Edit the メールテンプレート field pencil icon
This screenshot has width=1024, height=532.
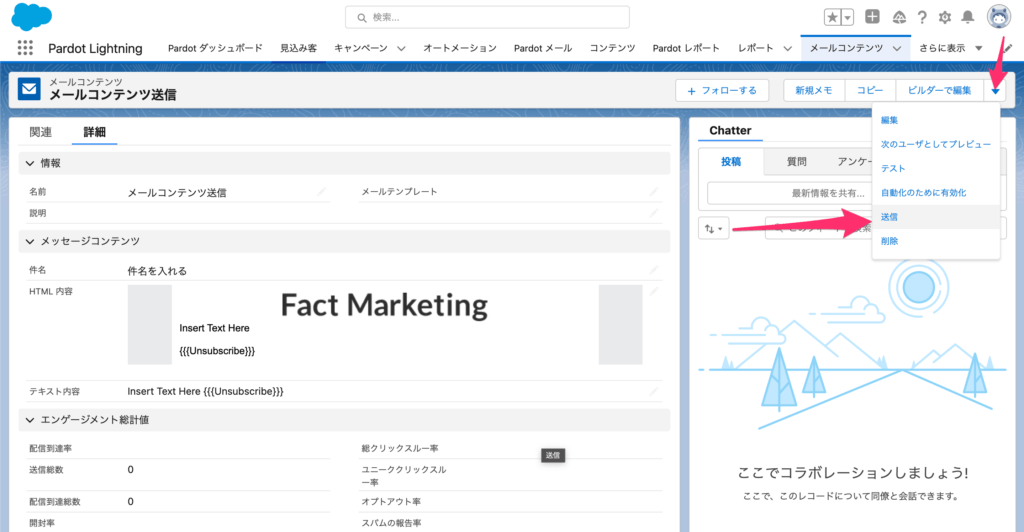pyautogui.click(x=654, y=192)
